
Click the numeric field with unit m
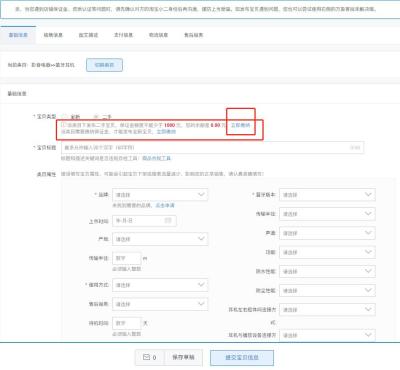pos(127,258)
